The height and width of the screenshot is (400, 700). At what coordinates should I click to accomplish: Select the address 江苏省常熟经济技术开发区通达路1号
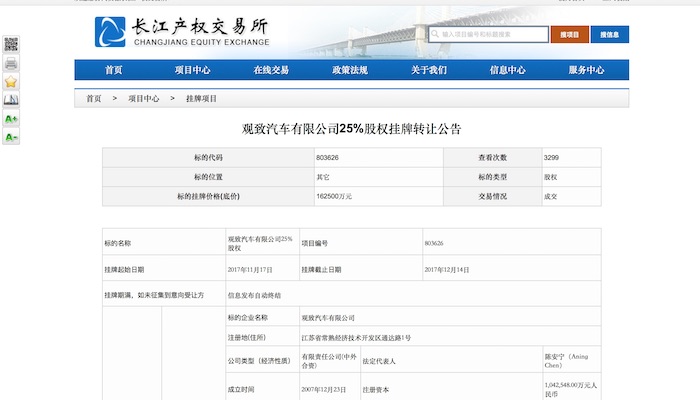[356, 338]
